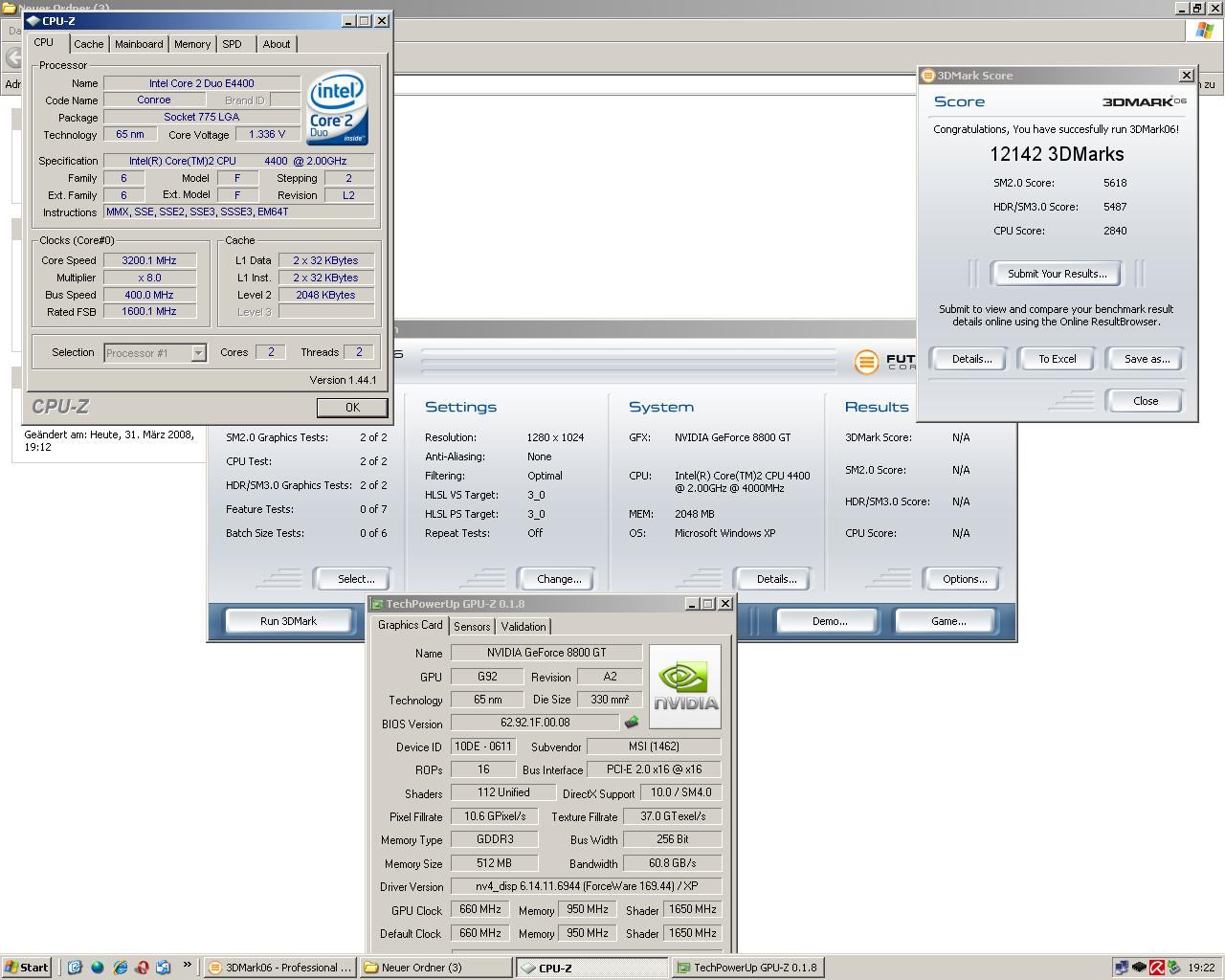Click the Opera icon in quick launch
The height and width of the screenshot is (980, 1225).
coord(142,968)
